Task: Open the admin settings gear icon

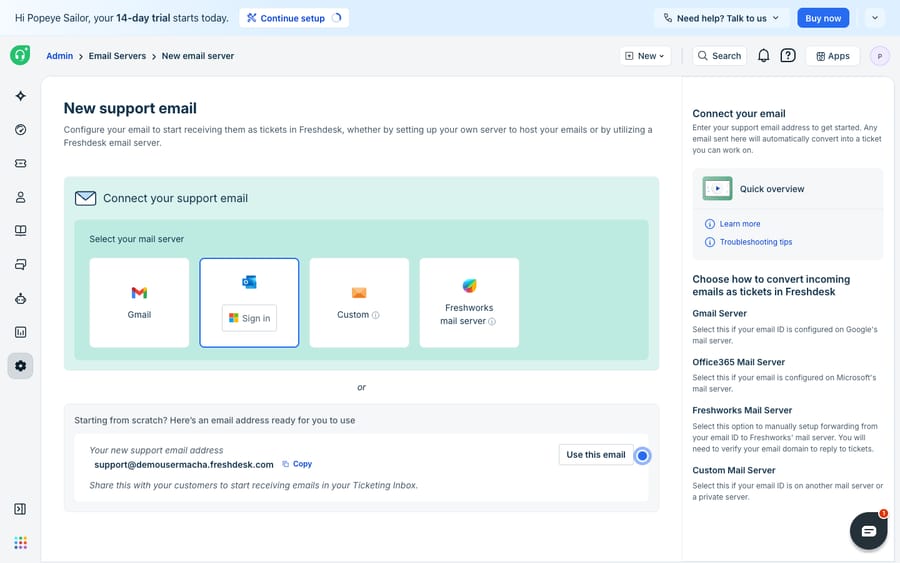Action: pyautogui.click(x=21, y=366)
